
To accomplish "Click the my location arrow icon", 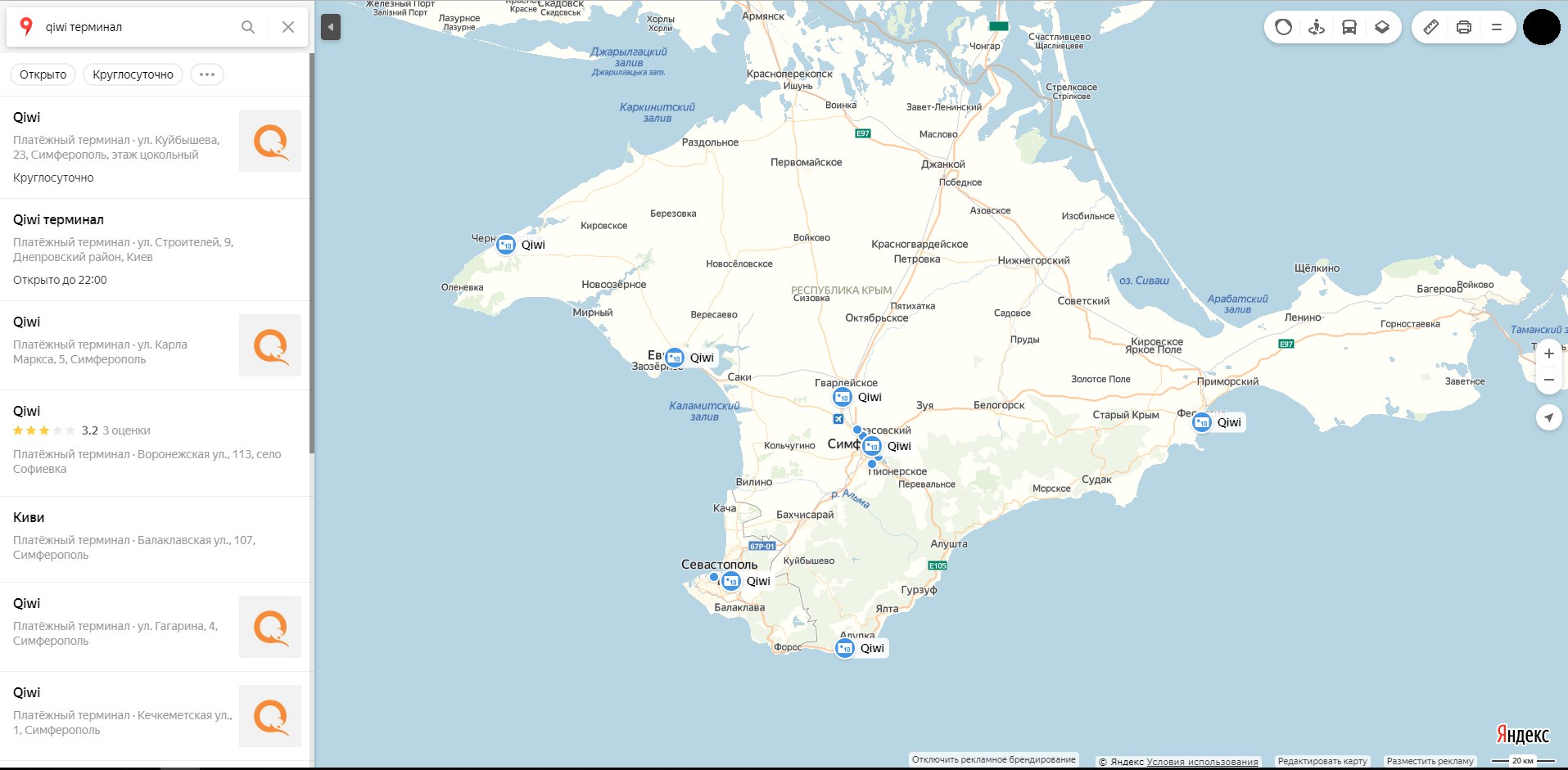I will click(1548, 417).
